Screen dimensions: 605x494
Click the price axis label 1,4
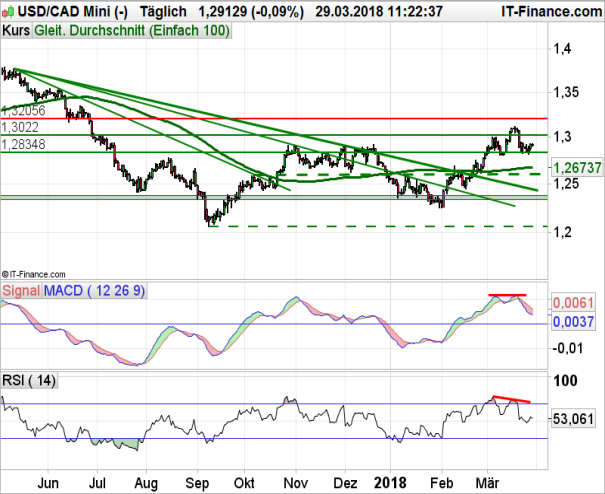pos(562,49)
